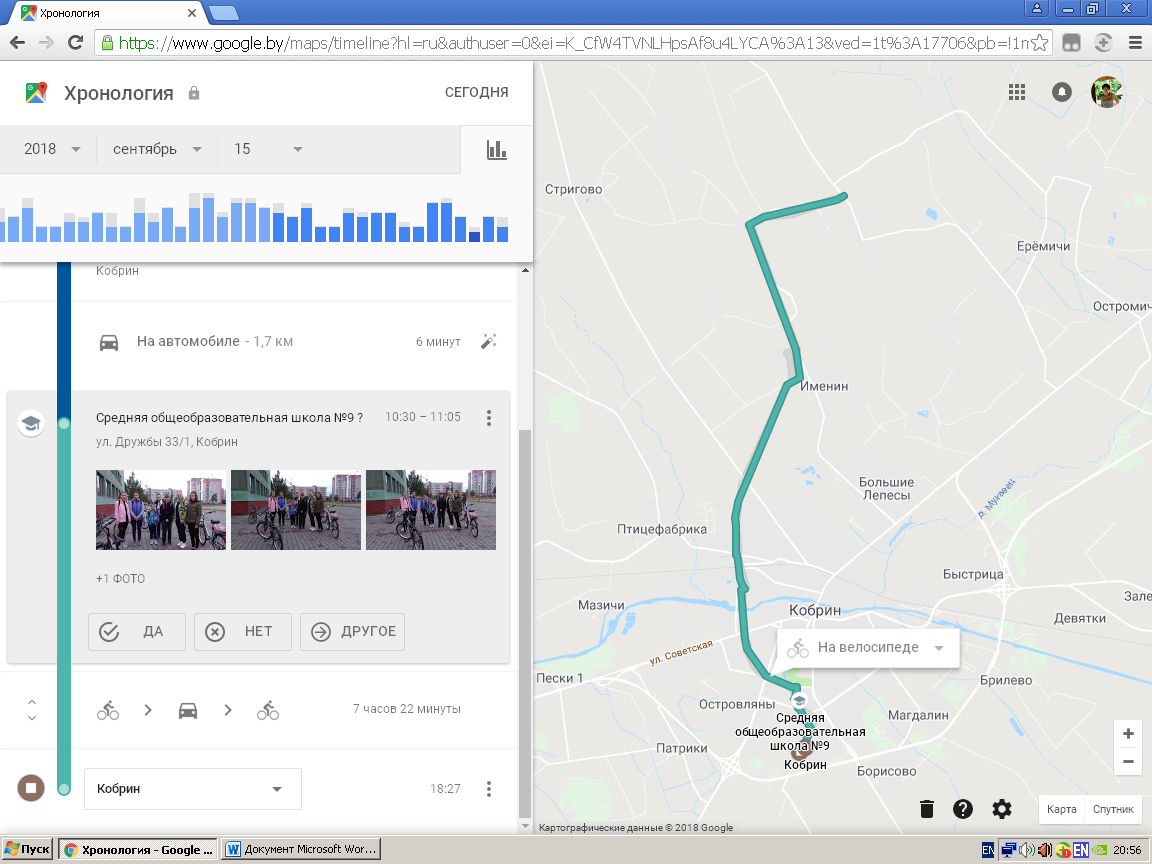The image size is (1152, 864).
Task: Open the first school group photo
Action: 161,510
